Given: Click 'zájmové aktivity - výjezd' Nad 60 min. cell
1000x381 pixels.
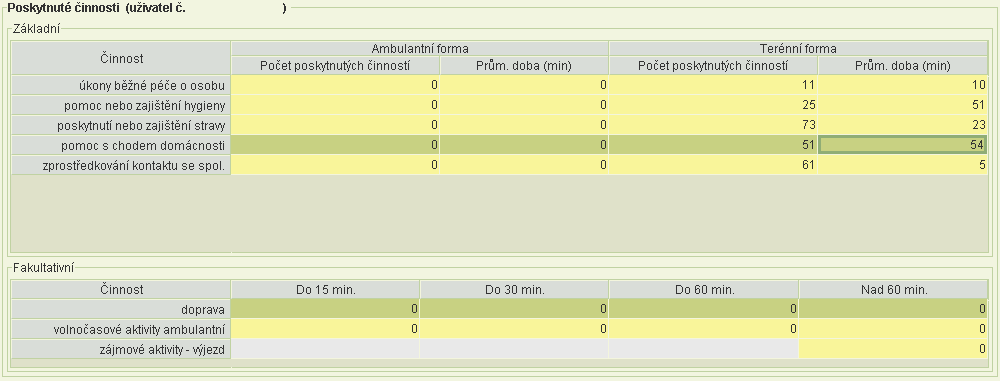Looking at the screenshot, I should [893, 349].
